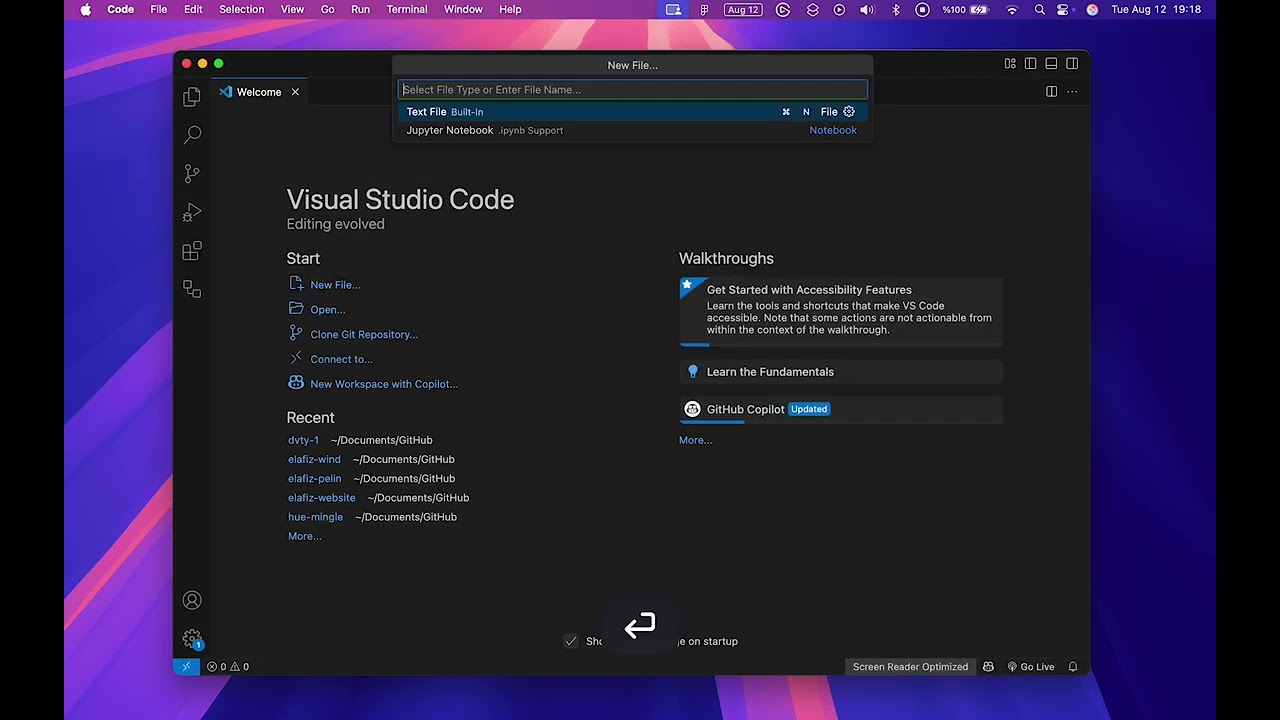1280x720 pixels.
Task: Open the Search view icon
Action: point(192,135)
